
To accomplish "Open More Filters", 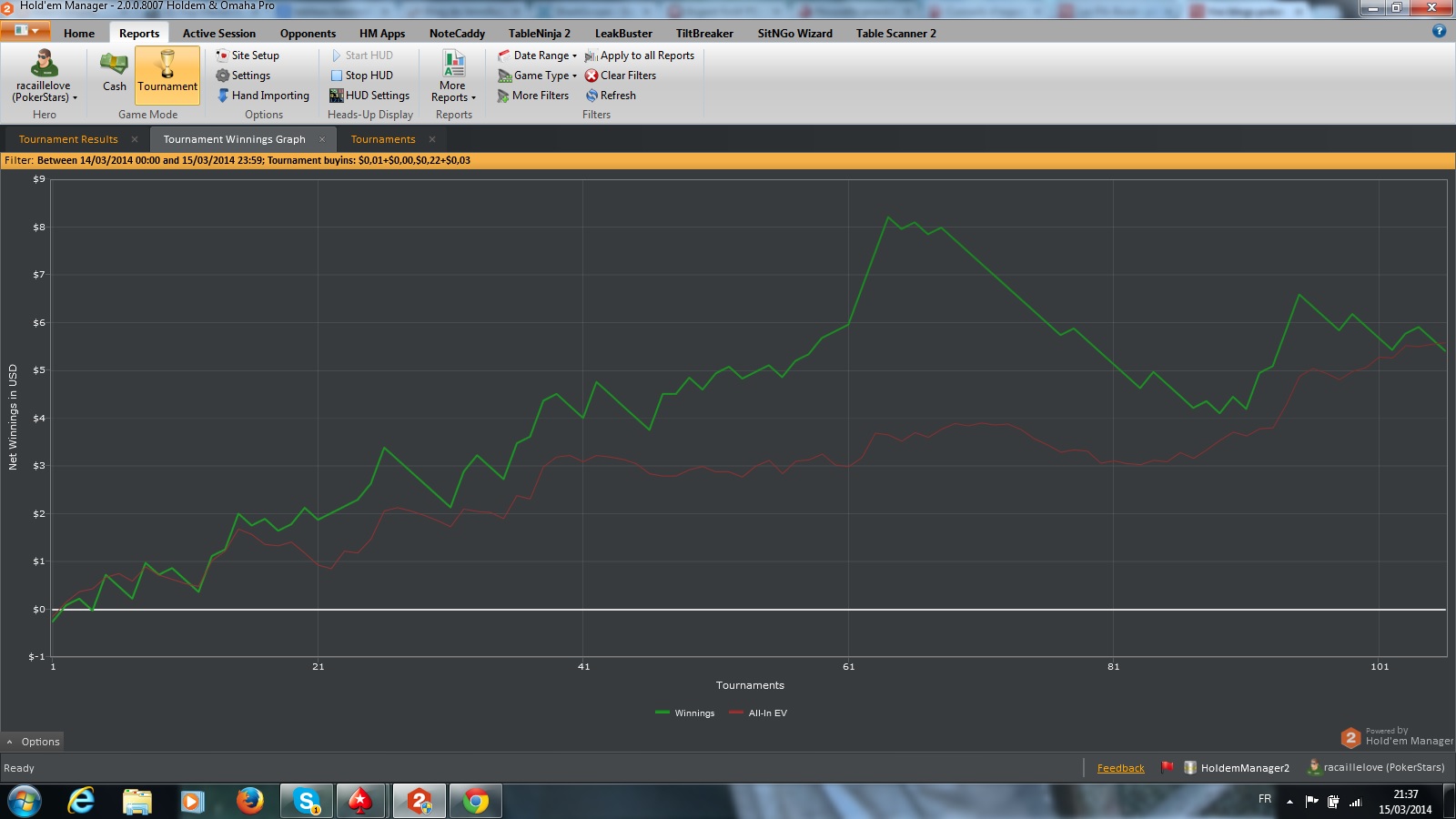I will (x=533, y=96).
